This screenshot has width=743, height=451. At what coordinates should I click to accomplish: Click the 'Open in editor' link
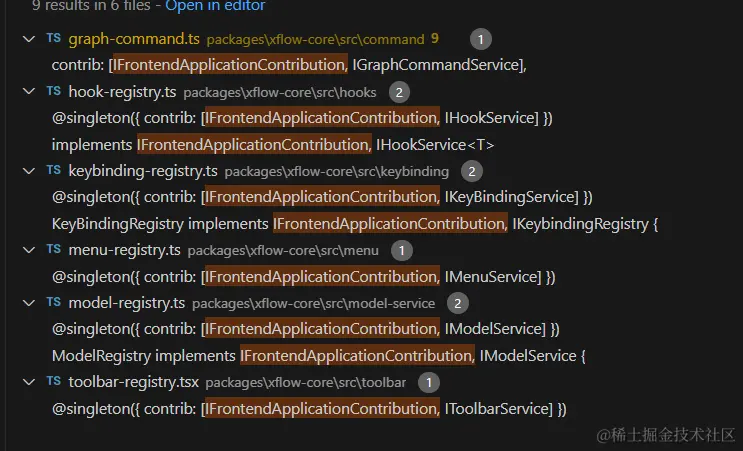(x=215, y=6)
